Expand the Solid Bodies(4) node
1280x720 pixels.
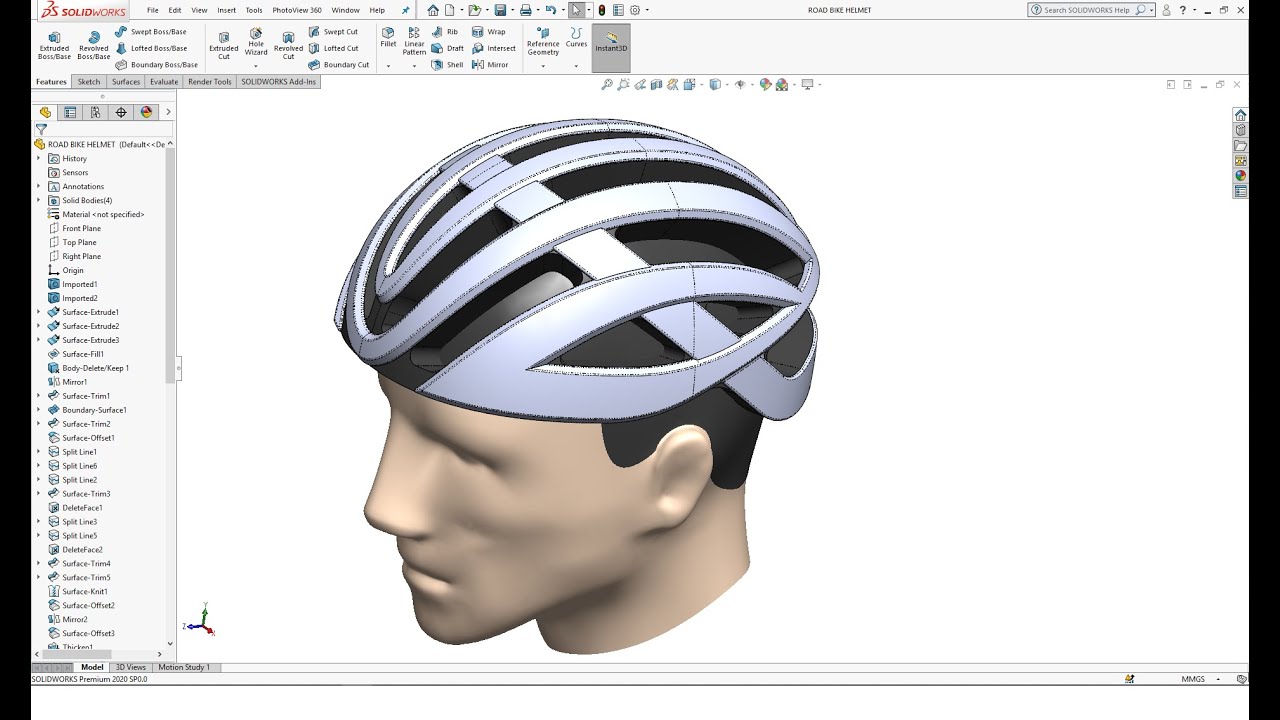pyautogui.click(x=39, y=200)
